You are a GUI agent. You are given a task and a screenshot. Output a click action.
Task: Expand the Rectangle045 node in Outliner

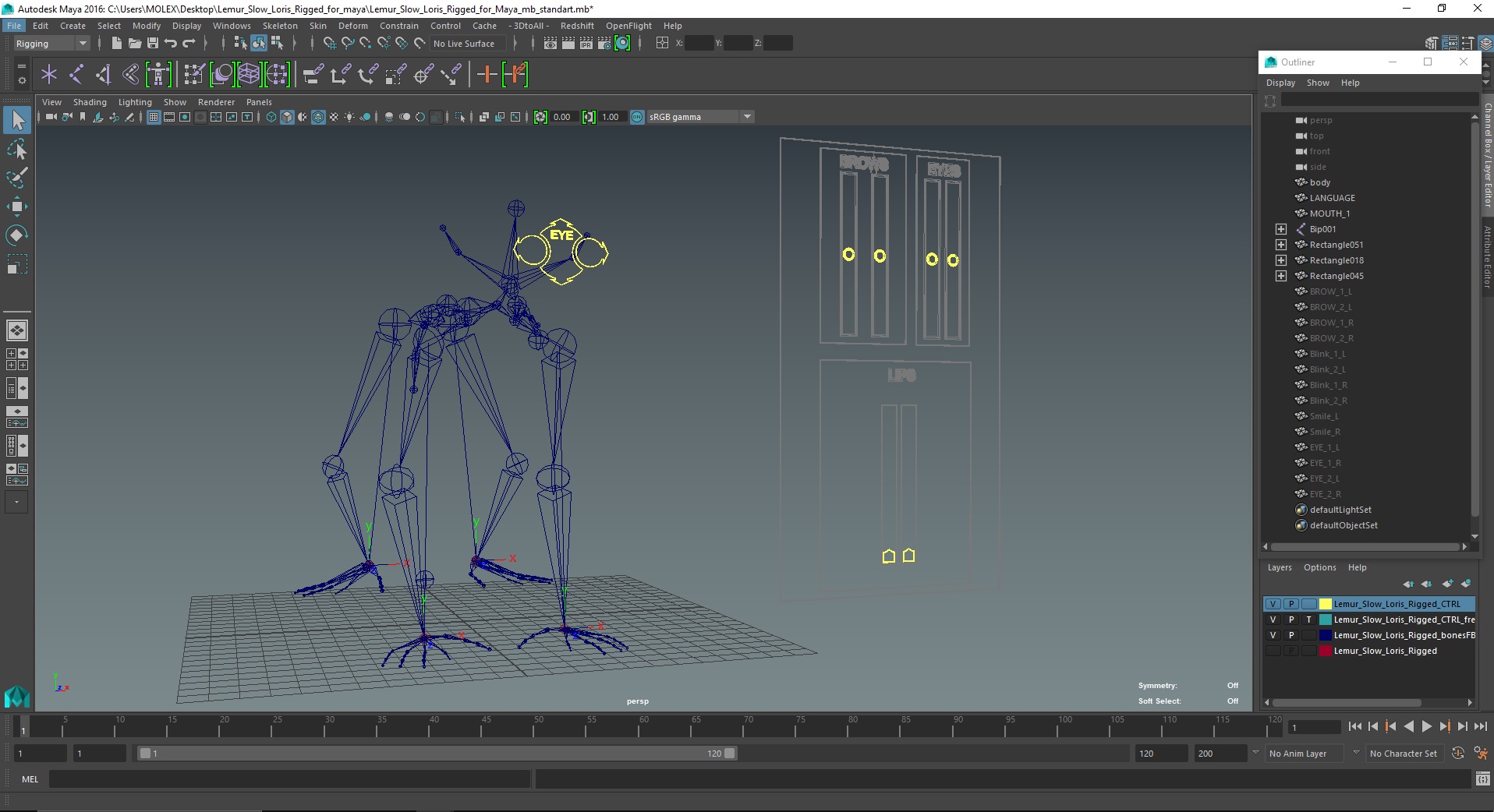point(1281,276)
